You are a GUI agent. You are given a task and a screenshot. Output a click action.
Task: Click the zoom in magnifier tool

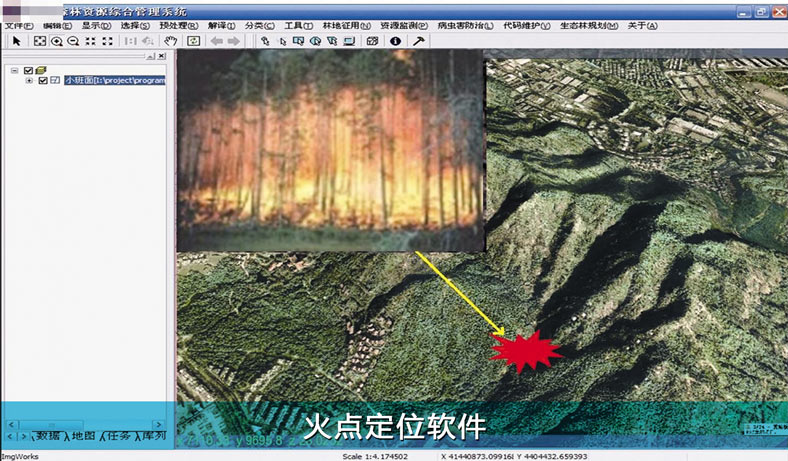pos(56,41)
